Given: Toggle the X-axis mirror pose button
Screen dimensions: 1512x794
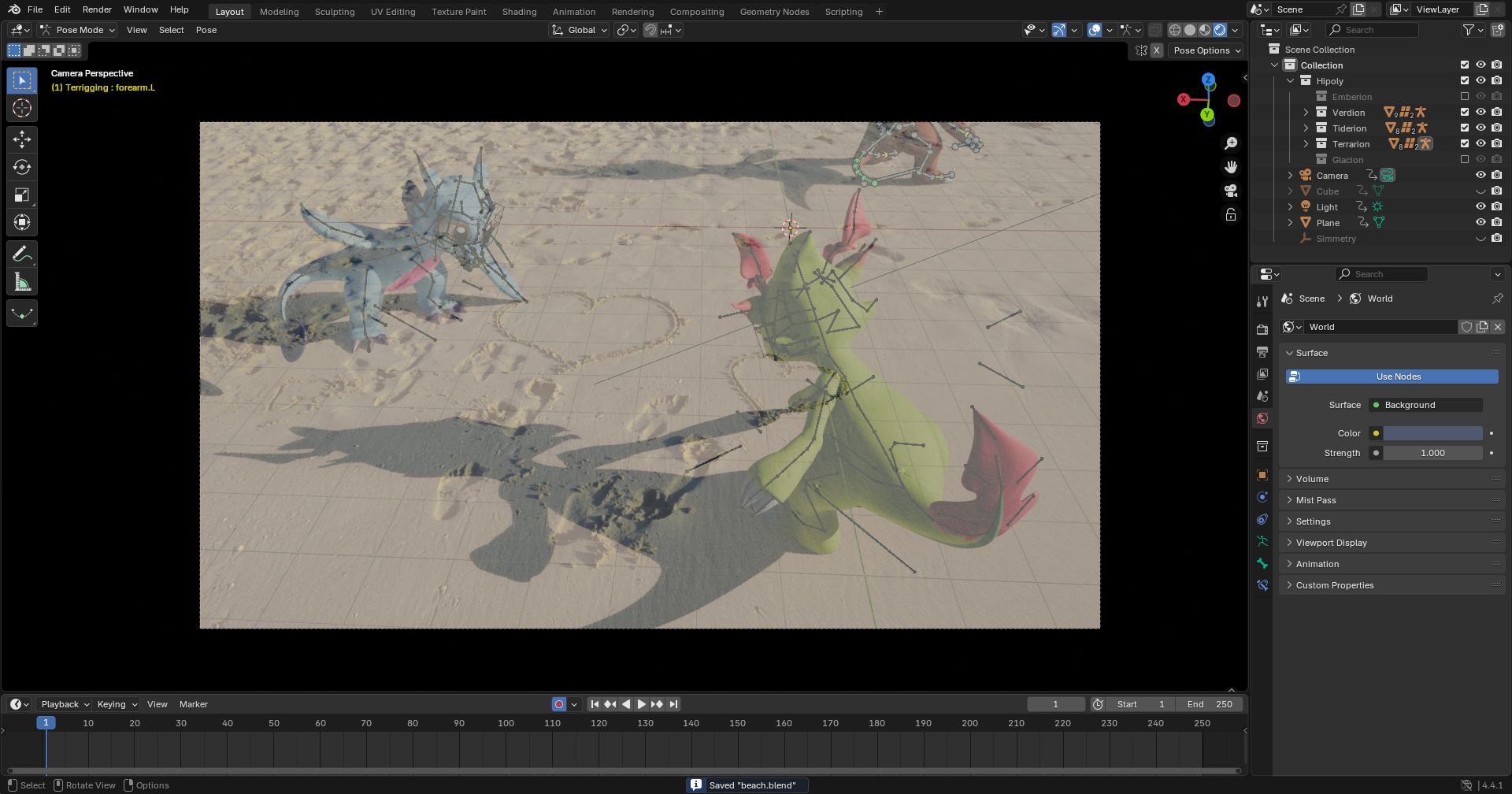Looking at the screenshot, I should pos(1157,50).
